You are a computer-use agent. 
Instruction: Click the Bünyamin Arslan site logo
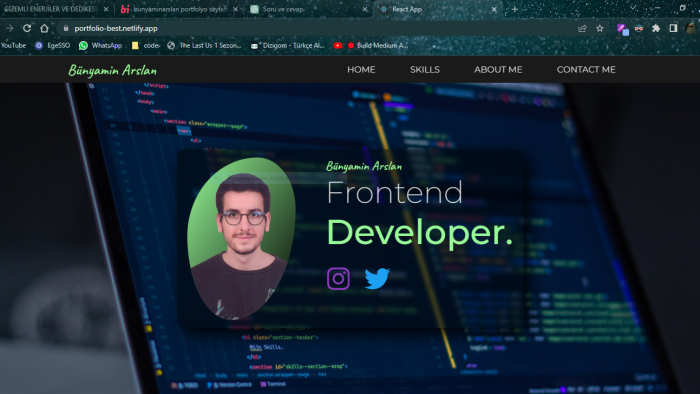112,71
